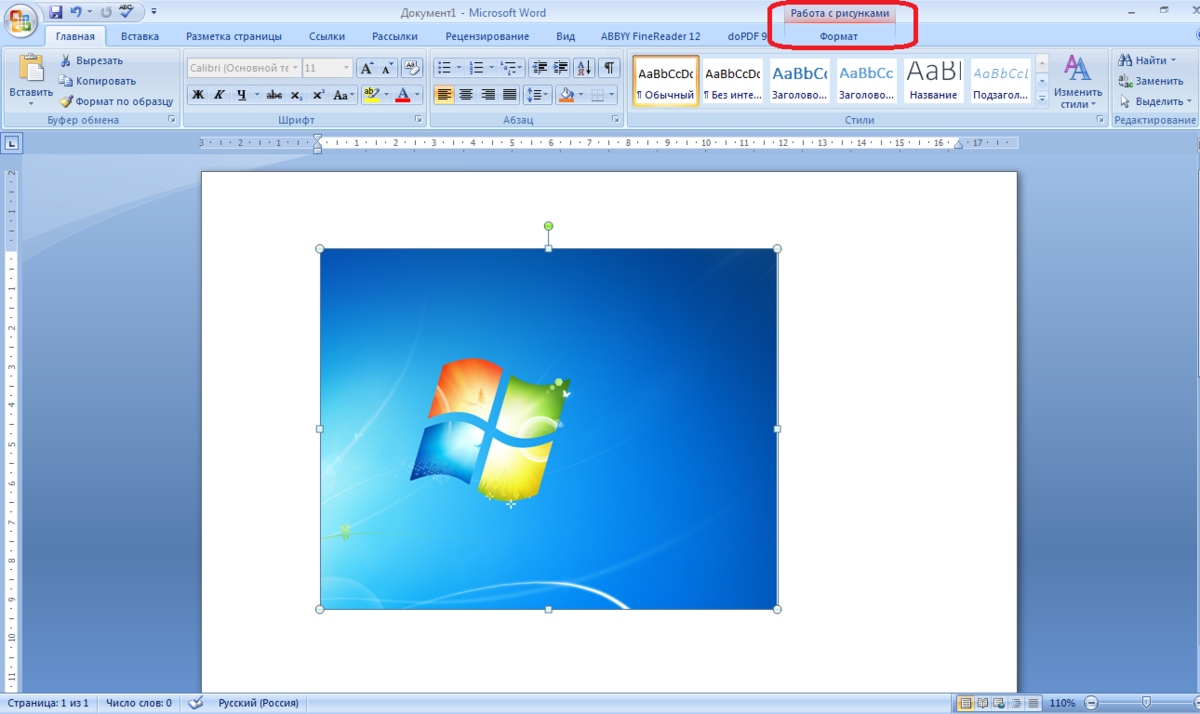
Task: Undo last action in quick access toolbar
Action: tap(76, 12)
